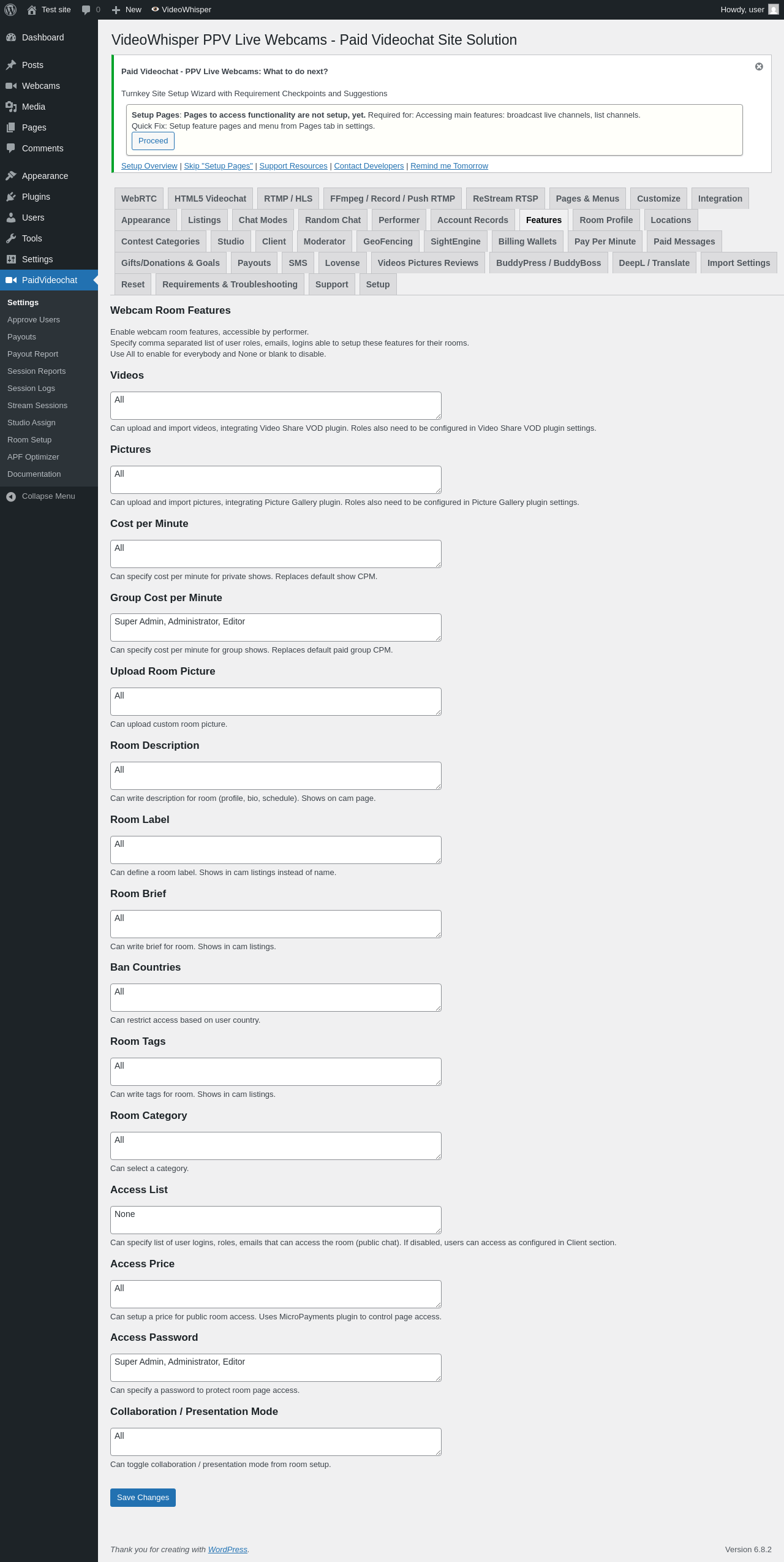Screen dimensions: 784x1562
Task: Click Remind me Tomorrow link
Action: tap(449, 166)
